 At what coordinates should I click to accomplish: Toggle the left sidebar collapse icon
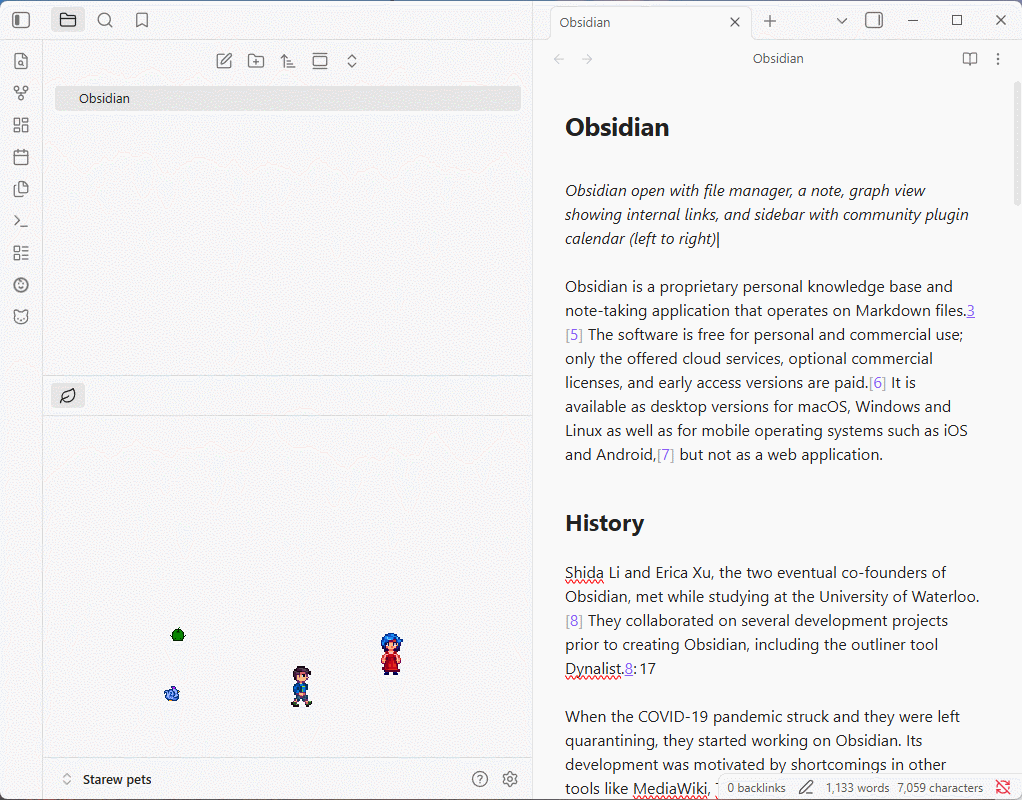click(21, 20)
